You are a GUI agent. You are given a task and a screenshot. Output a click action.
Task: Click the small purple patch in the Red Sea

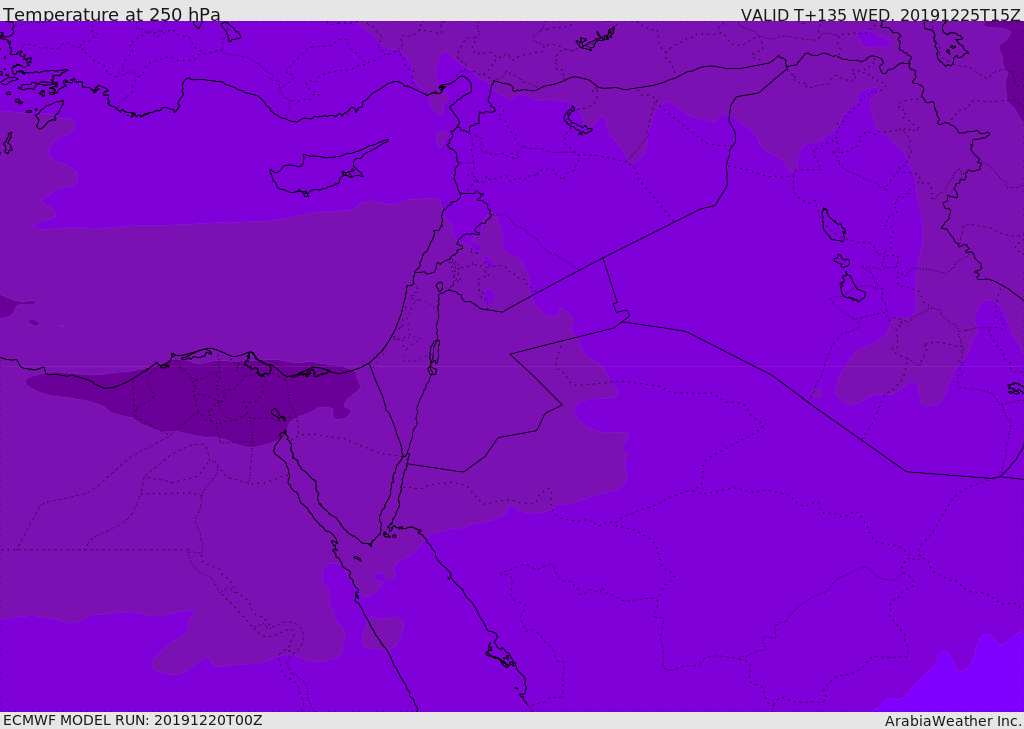pyautogui.click(x=383, y=633)
